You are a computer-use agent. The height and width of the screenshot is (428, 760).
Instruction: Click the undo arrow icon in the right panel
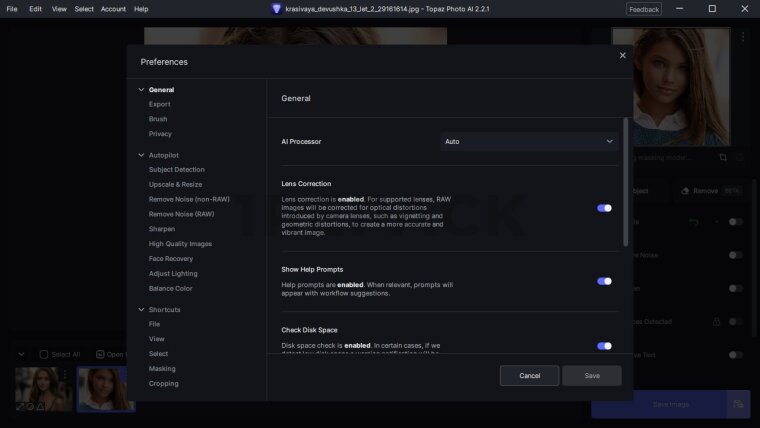click(694, 221)
